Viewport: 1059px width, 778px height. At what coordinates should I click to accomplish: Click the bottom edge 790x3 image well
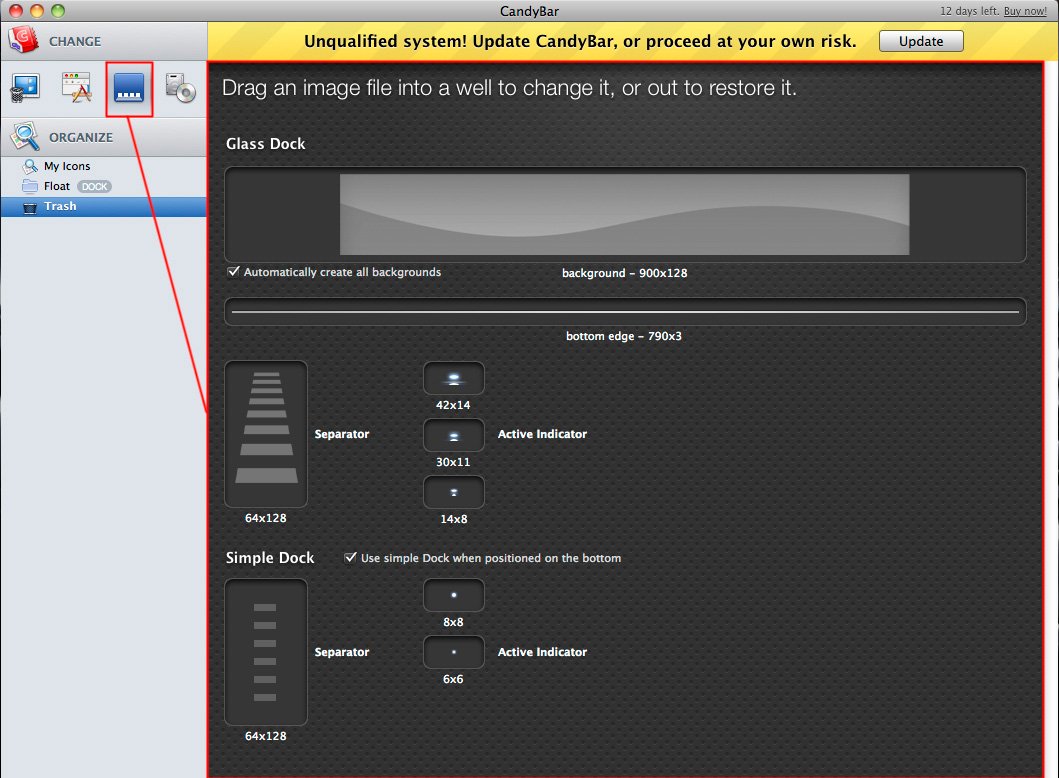coord(625,312)
